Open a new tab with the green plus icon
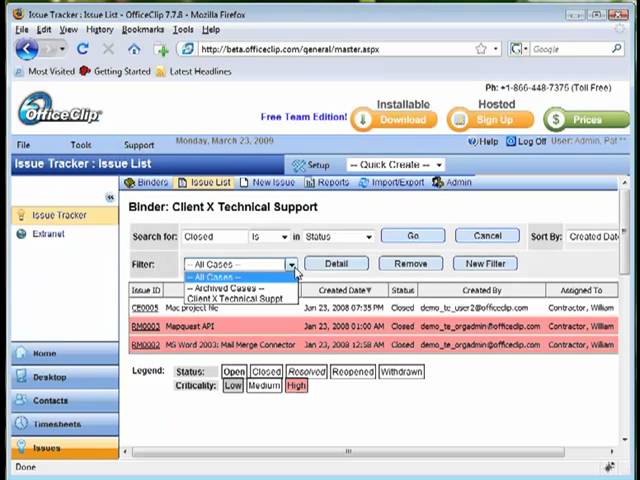This screenshot has height=480, width=640. coord(161,50)
